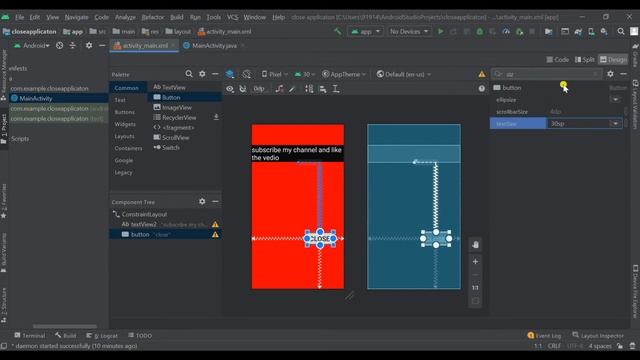Click Clear Constraints icon
The image size is (640, 360).
279,89
